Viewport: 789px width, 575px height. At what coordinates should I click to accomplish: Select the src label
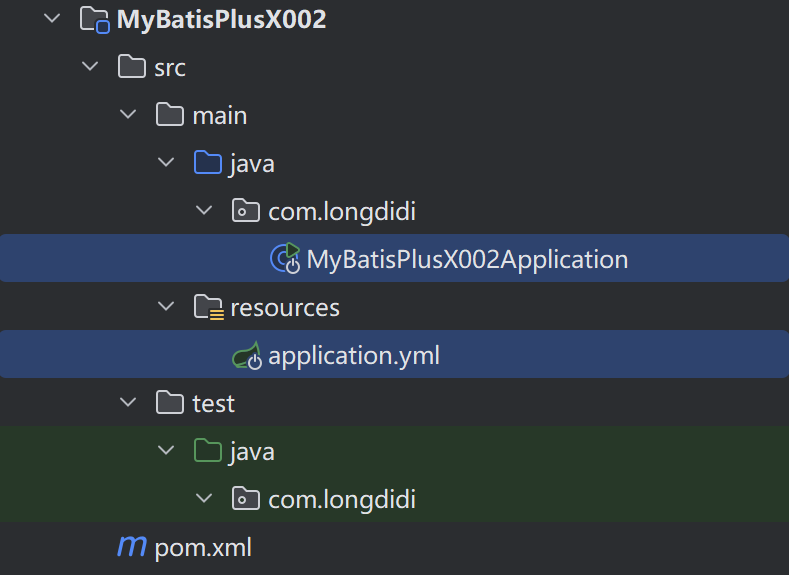pos(170,68)
